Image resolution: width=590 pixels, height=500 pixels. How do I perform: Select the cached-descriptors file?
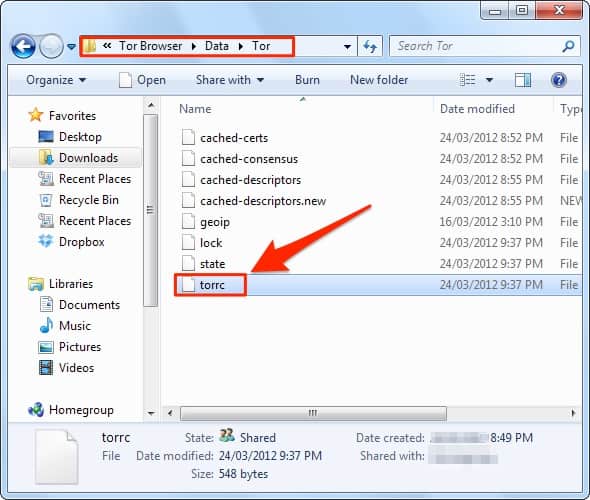click(x=250, y=180)
